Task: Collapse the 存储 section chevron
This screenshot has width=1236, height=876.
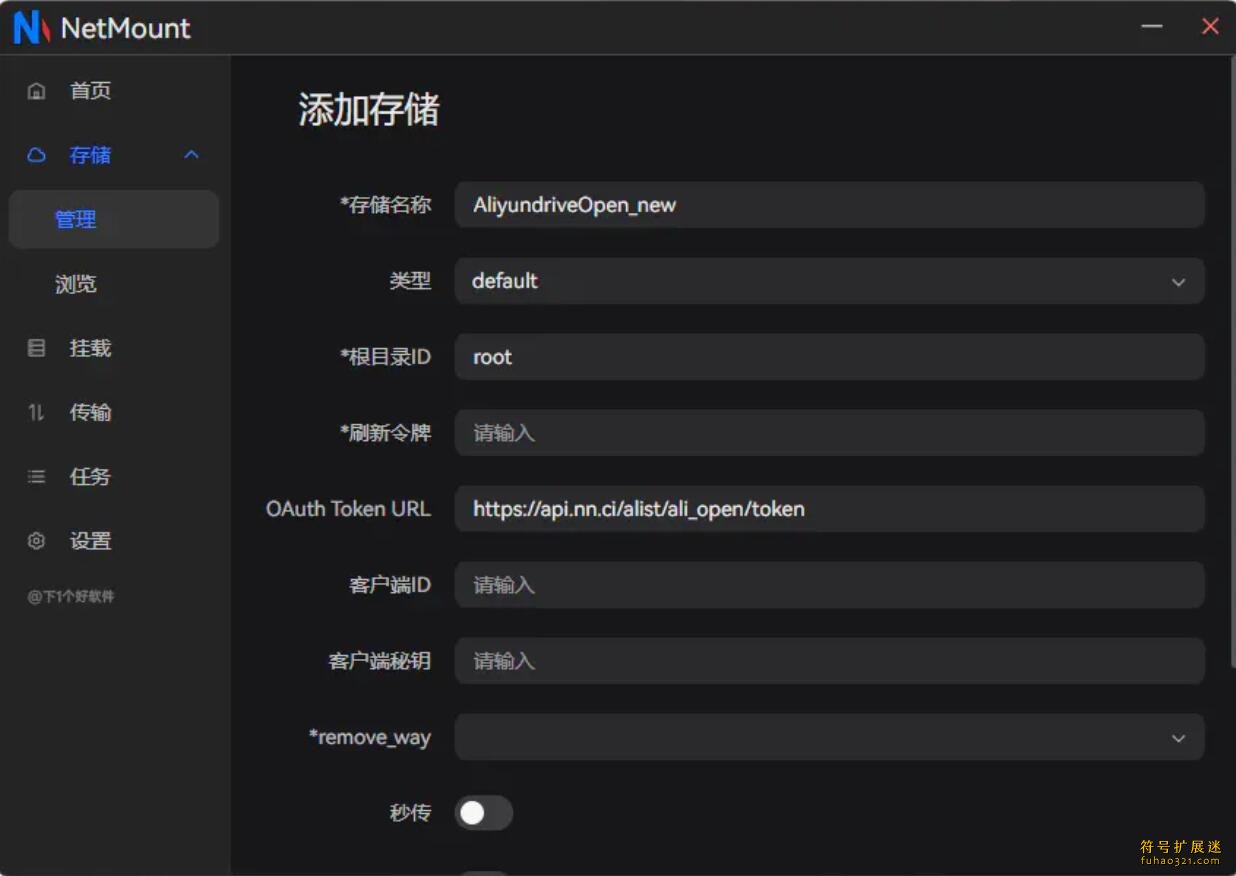Action: [x=190, y=154]
